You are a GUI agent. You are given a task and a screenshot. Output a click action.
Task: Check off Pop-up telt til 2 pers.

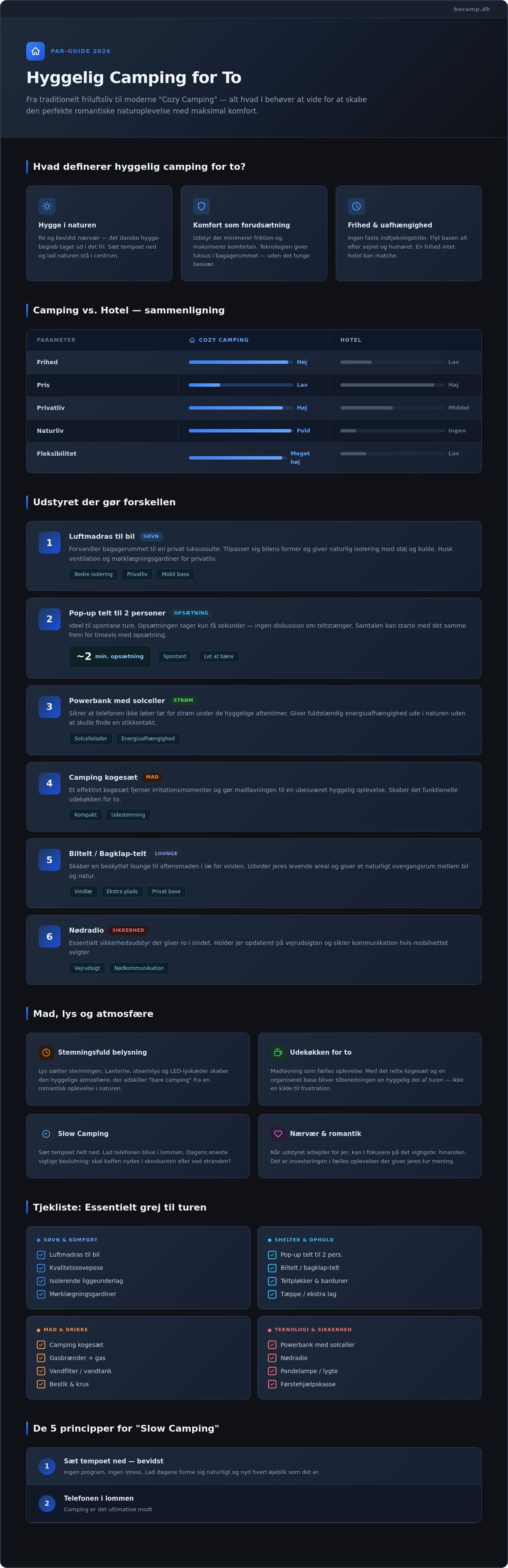point(272,1255)
